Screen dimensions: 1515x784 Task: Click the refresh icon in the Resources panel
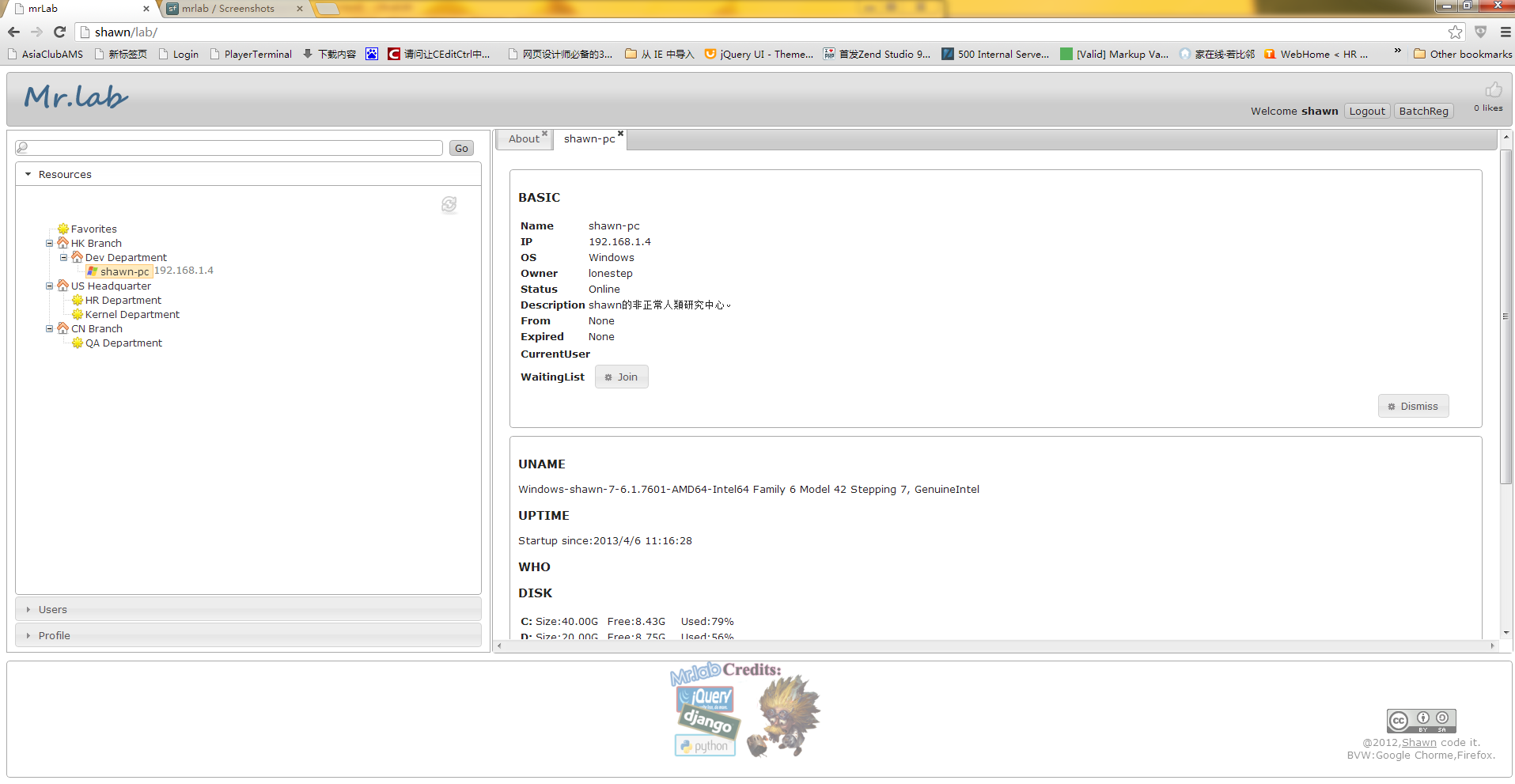point(449,204)
